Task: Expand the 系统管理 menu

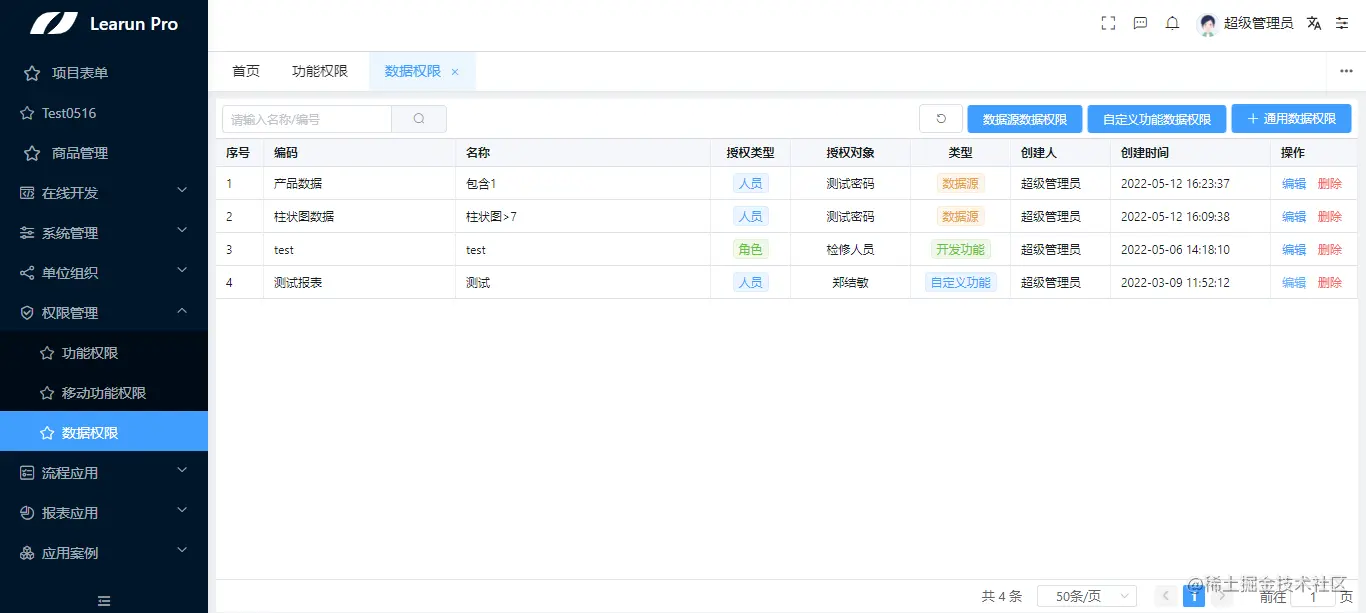Action: tap(182, 230)
